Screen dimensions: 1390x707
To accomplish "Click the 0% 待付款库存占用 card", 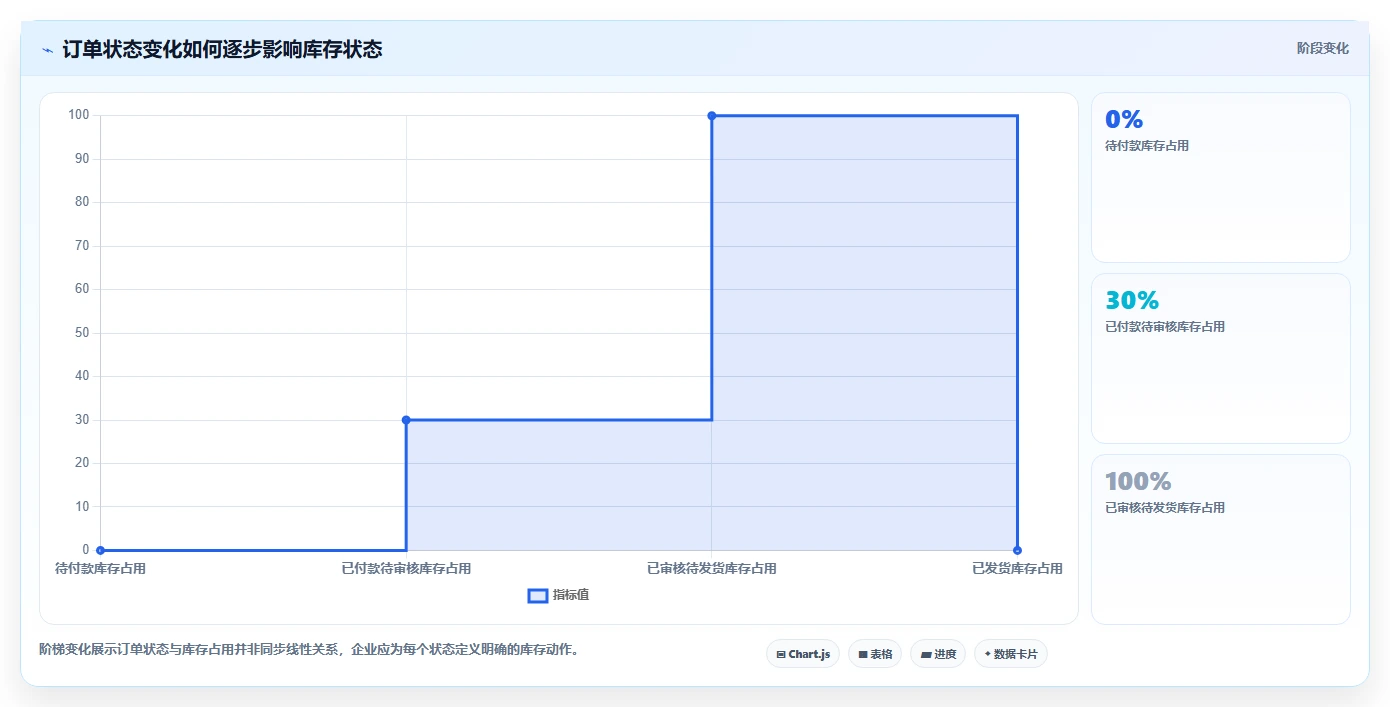I will pos(1221,178).
